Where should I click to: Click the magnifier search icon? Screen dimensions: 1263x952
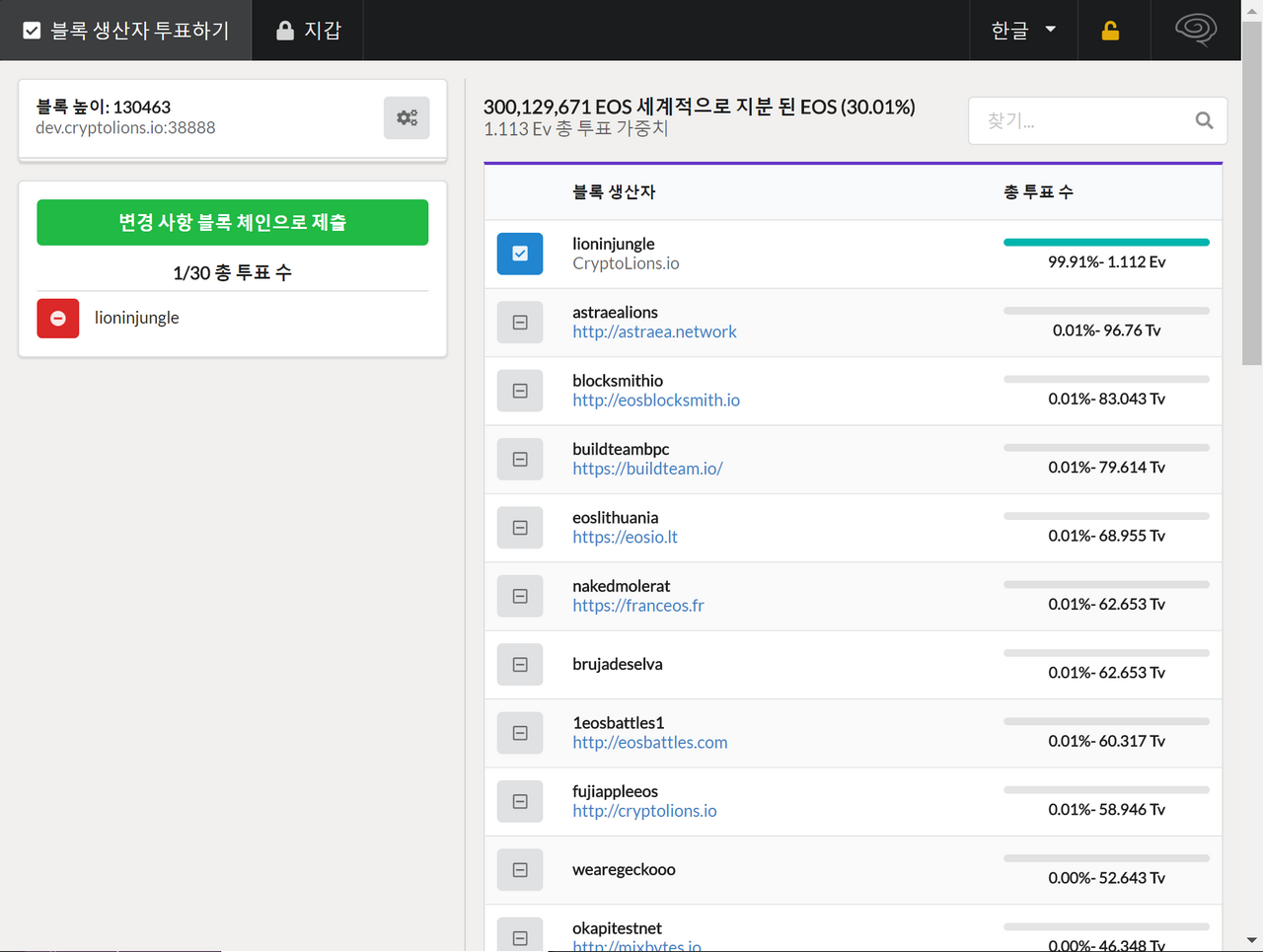point(1204,120)
